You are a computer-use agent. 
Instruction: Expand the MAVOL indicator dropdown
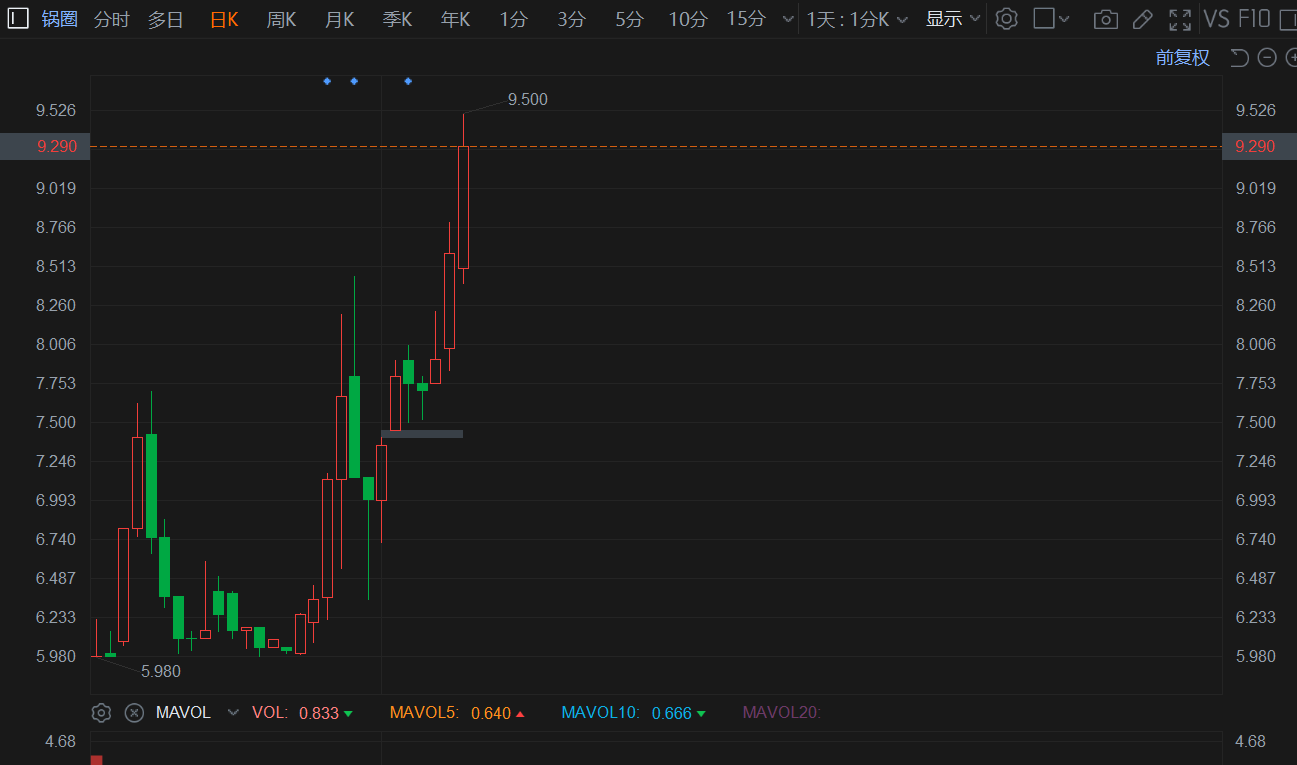tap(233, 713)
